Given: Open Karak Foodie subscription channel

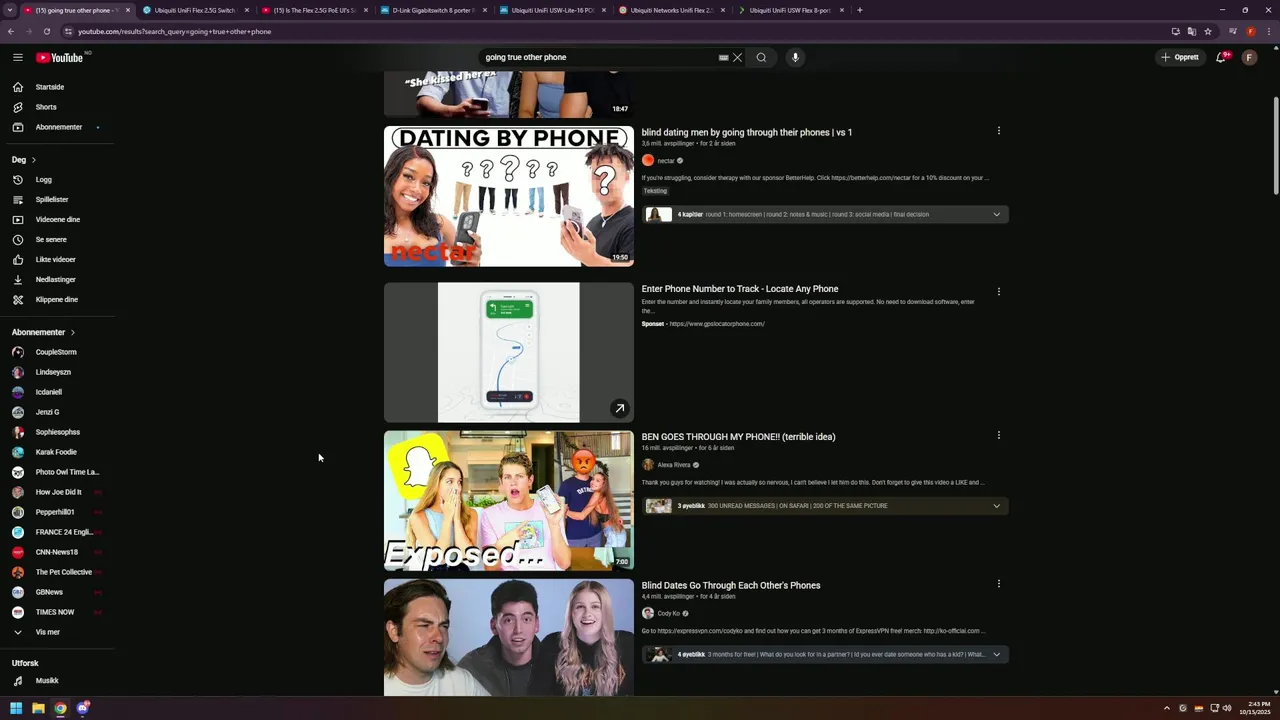Looking at the screenshot, I should tap(56, 452).
